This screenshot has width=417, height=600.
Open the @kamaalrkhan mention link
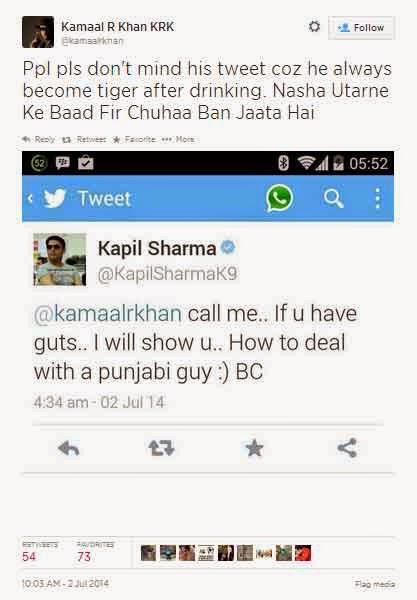(x=108, y=313)
